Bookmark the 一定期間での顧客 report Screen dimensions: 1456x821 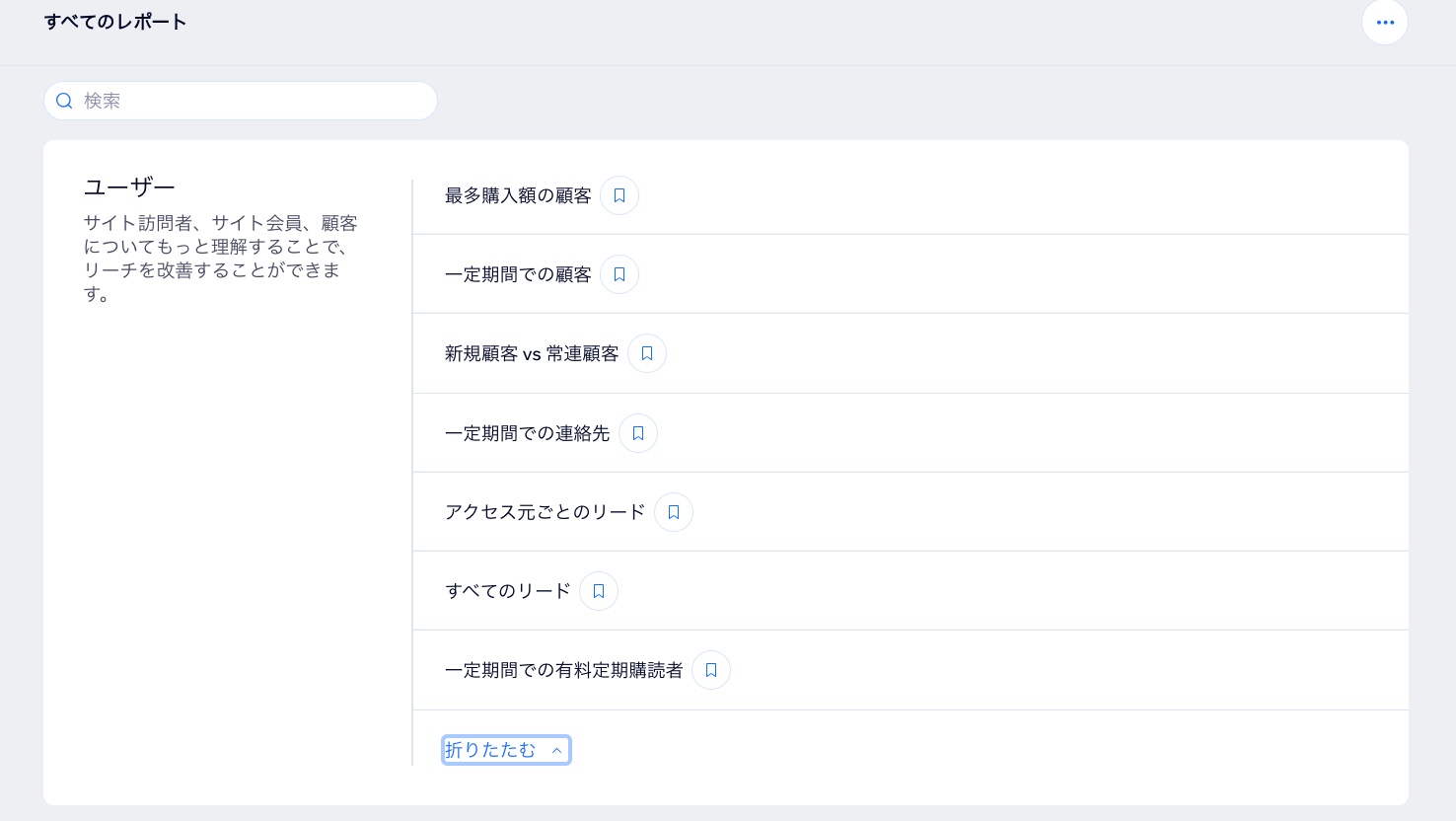(619, 274)
